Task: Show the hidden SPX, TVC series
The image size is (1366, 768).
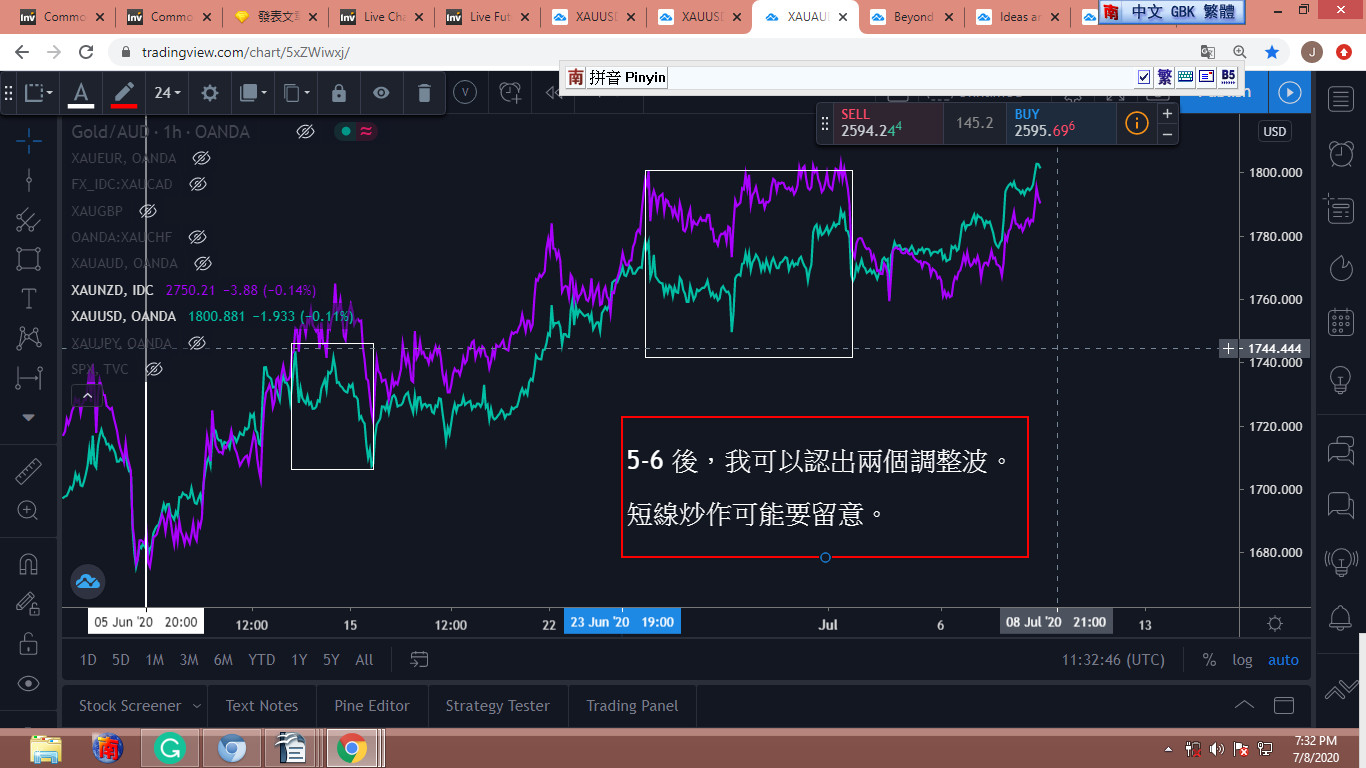Action: click(x=153, y=369)
